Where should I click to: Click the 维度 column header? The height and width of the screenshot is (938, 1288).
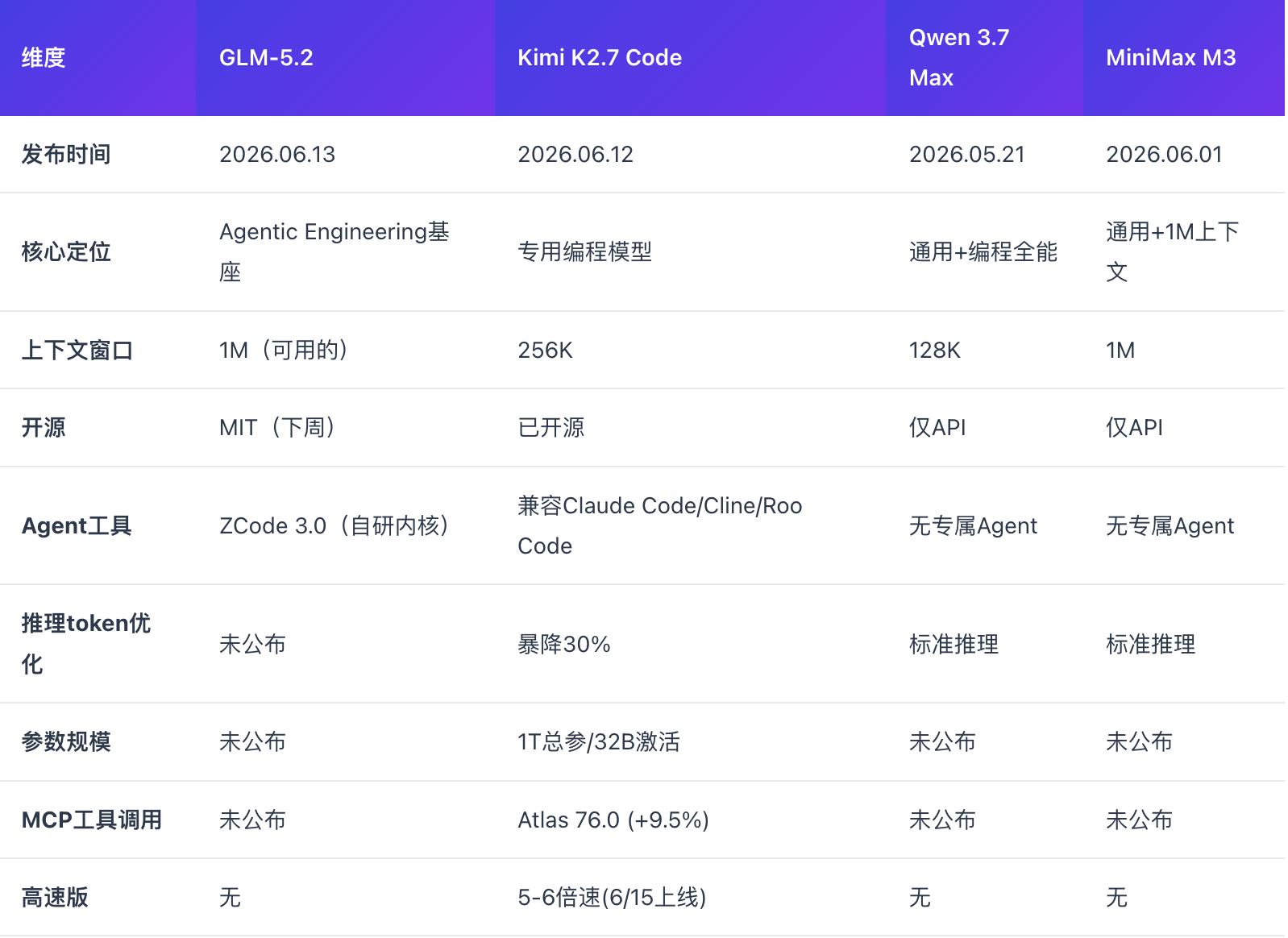(x=44, y=58)
